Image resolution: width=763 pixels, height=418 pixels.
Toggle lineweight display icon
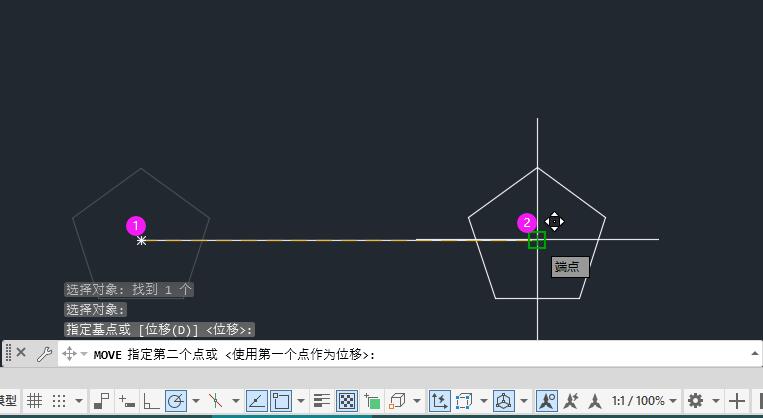coord(322,401)
